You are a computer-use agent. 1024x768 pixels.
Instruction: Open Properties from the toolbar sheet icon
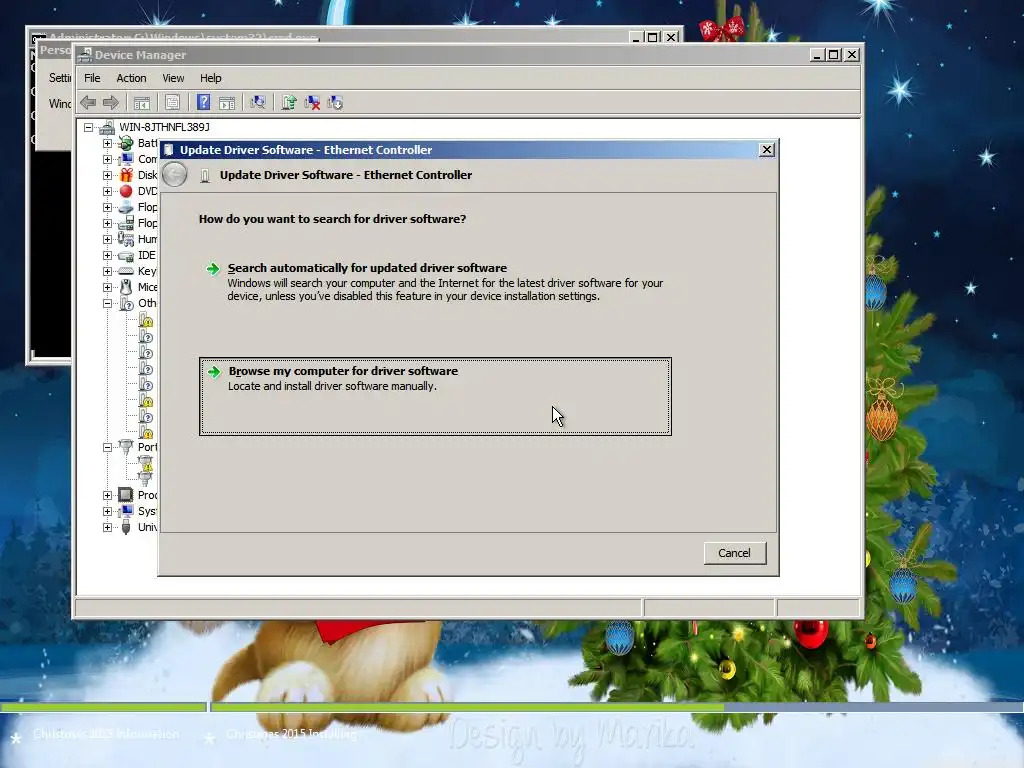172,103
